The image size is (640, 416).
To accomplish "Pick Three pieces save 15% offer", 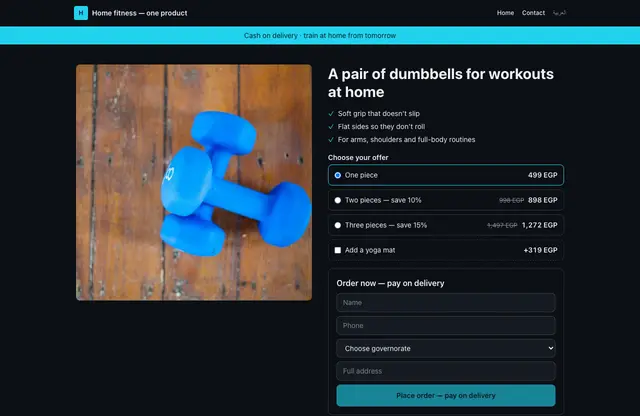I will pos(446,225).
